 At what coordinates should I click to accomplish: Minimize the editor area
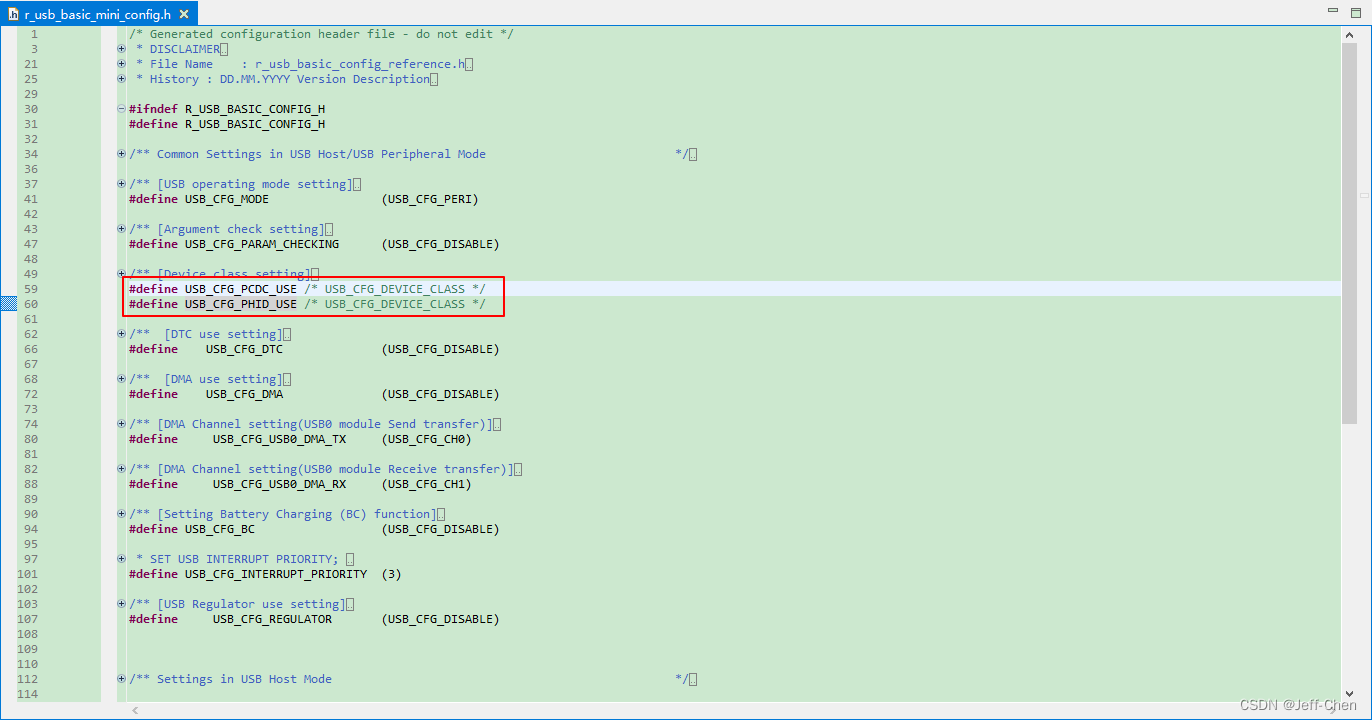[1331, 12]
